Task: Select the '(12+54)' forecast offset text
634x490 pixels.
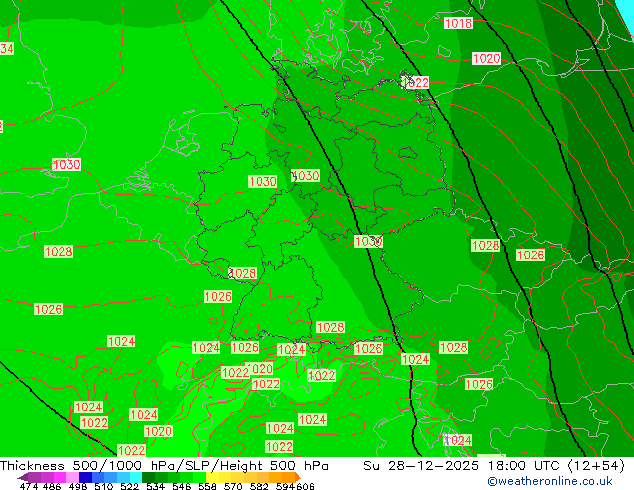Action: click(x=596, y=466)
